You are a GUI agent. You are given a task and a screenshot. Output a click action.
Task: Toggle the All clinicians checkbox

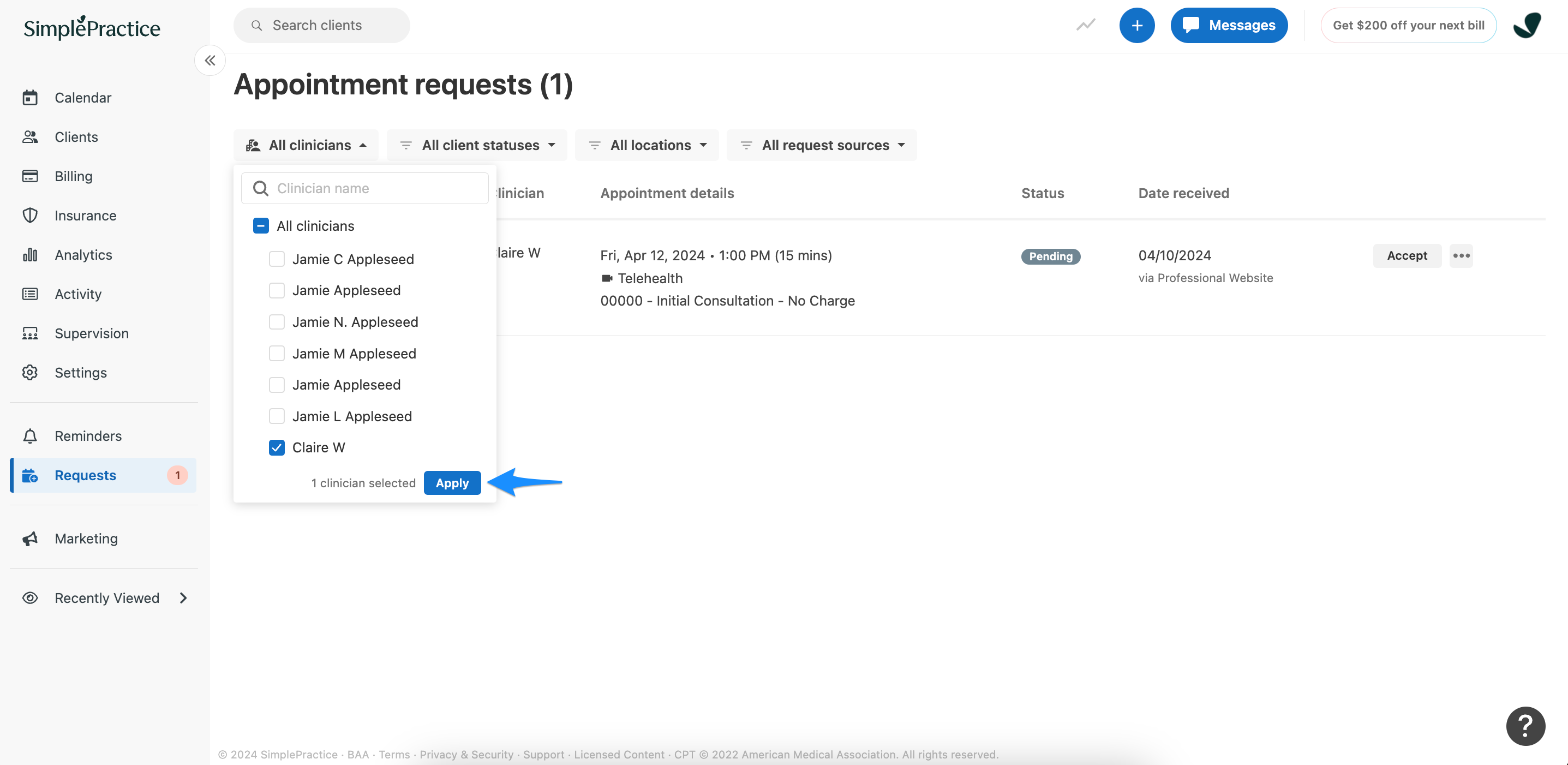[261, 226]
